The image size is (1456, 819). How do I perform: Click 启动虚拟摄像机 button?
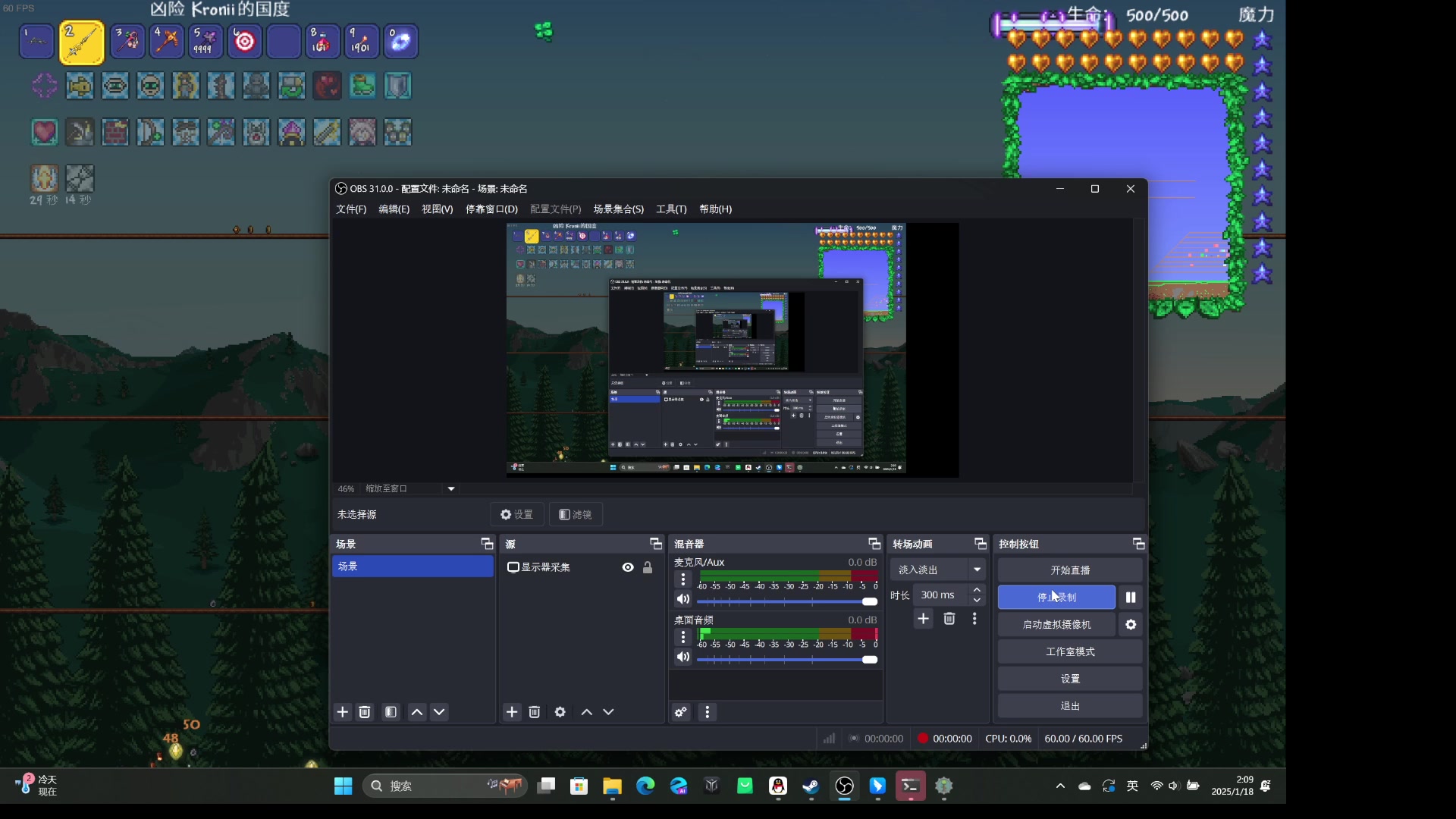[1056, 625]
